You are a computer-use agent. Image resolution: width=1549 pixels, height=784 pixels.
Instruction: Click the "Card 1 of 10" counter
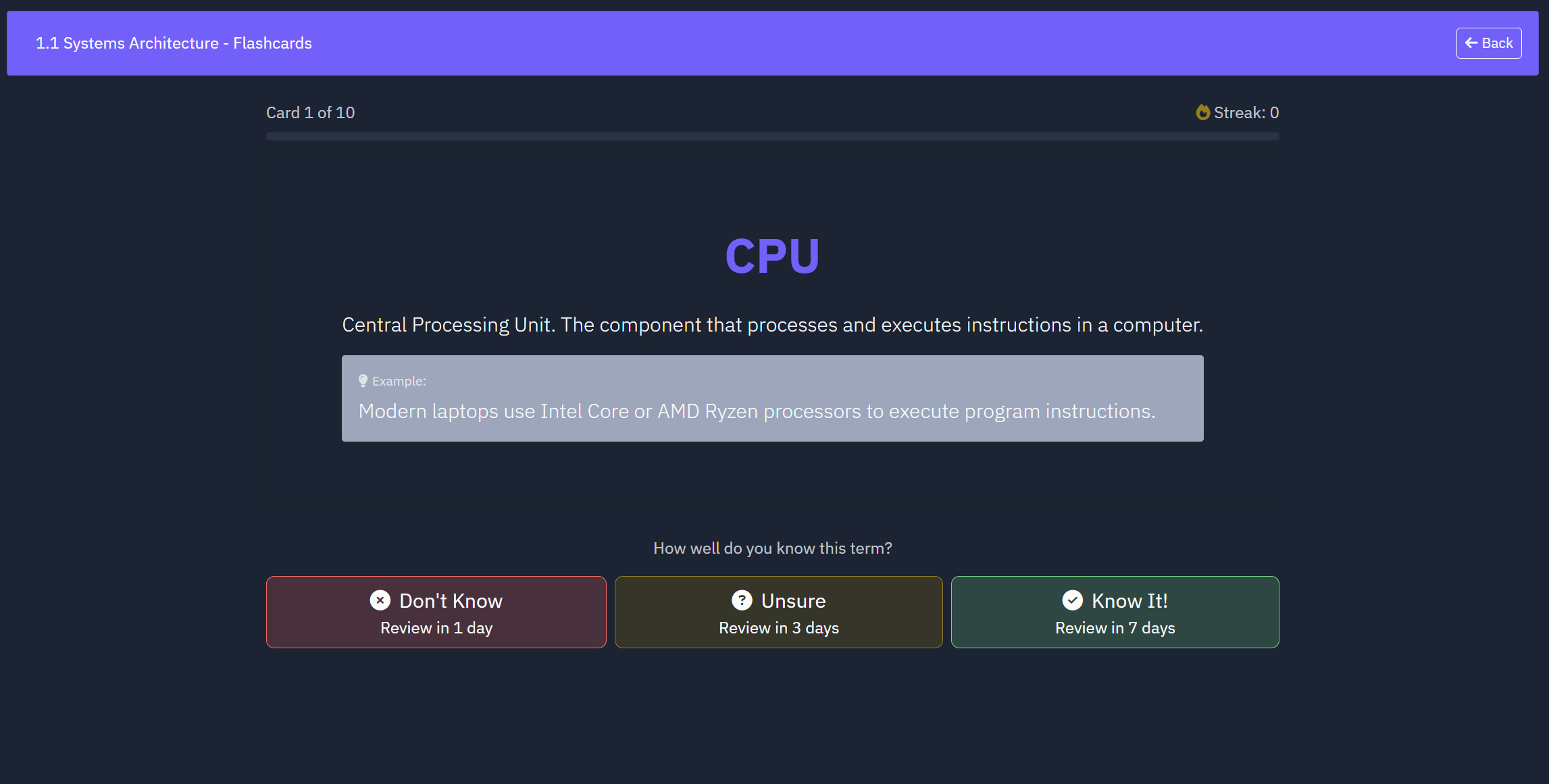click(310, 113)
